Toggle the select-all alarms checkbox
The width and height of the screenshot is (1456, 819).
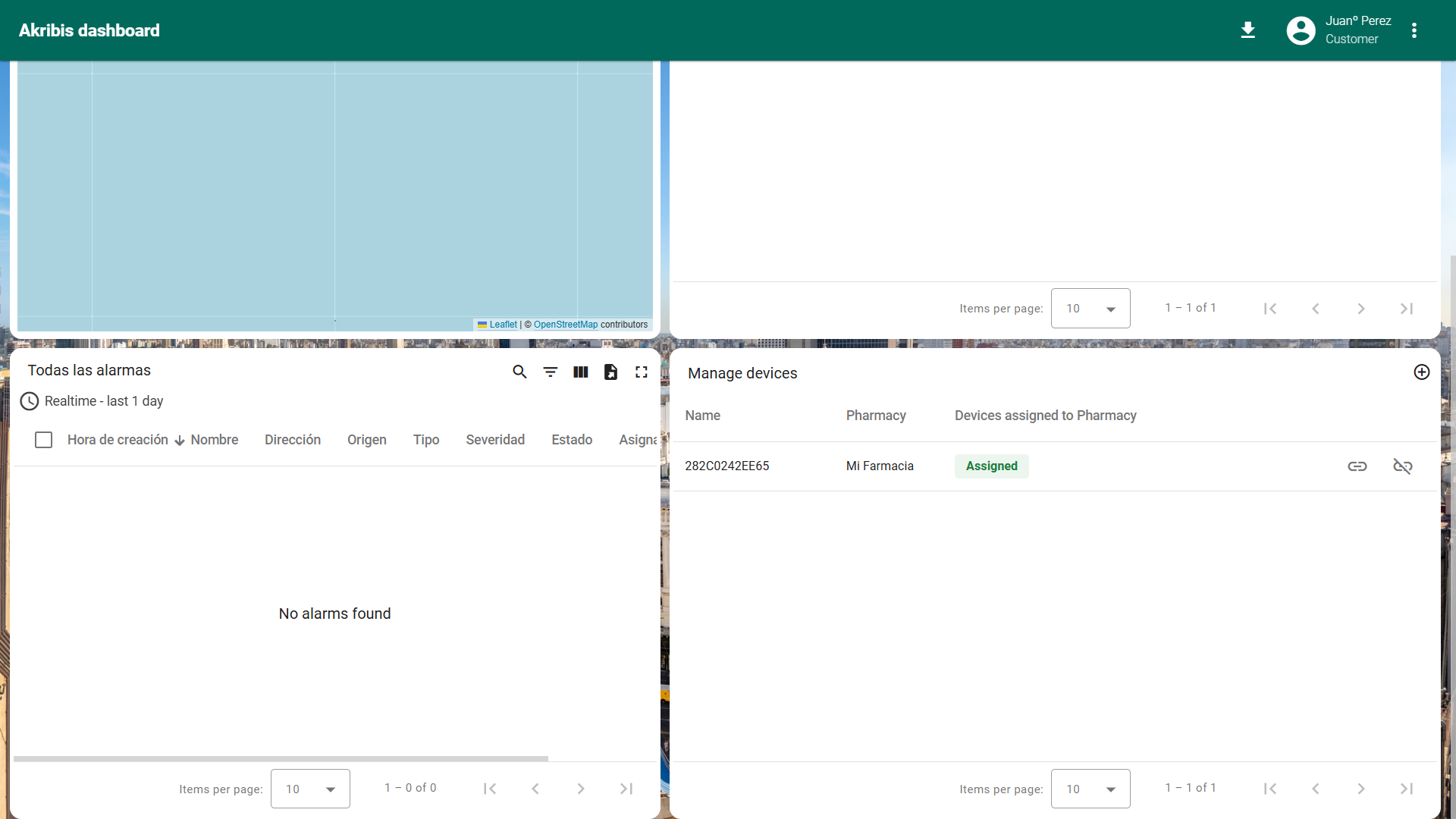44,440
